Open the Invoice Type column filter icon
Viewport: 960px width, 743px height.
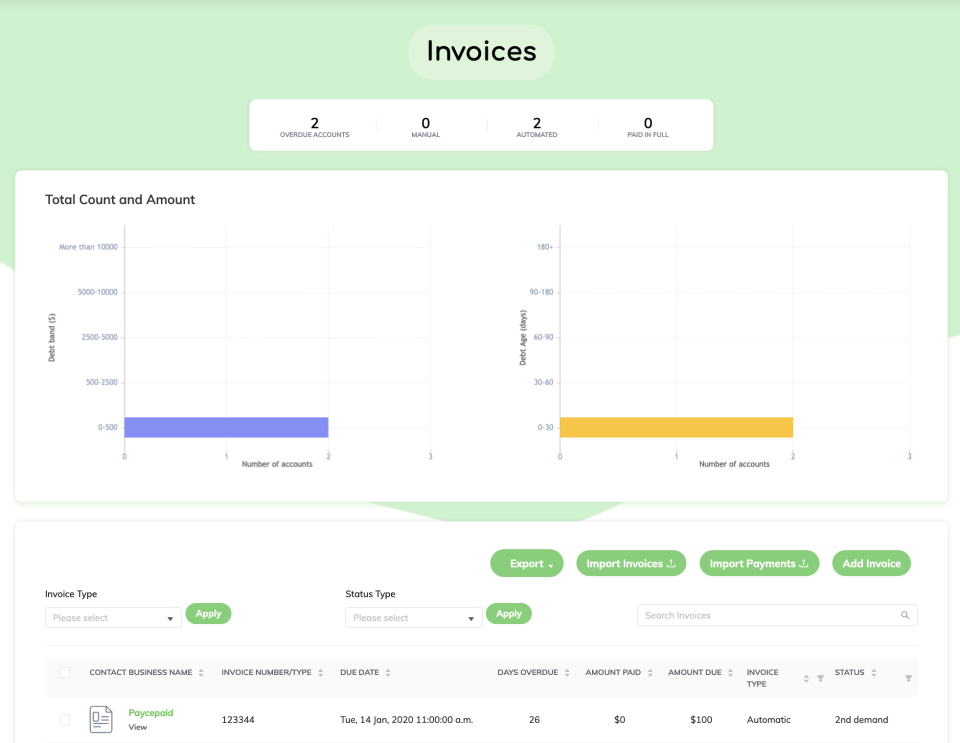pyautogui.click(x=820, y=678)
